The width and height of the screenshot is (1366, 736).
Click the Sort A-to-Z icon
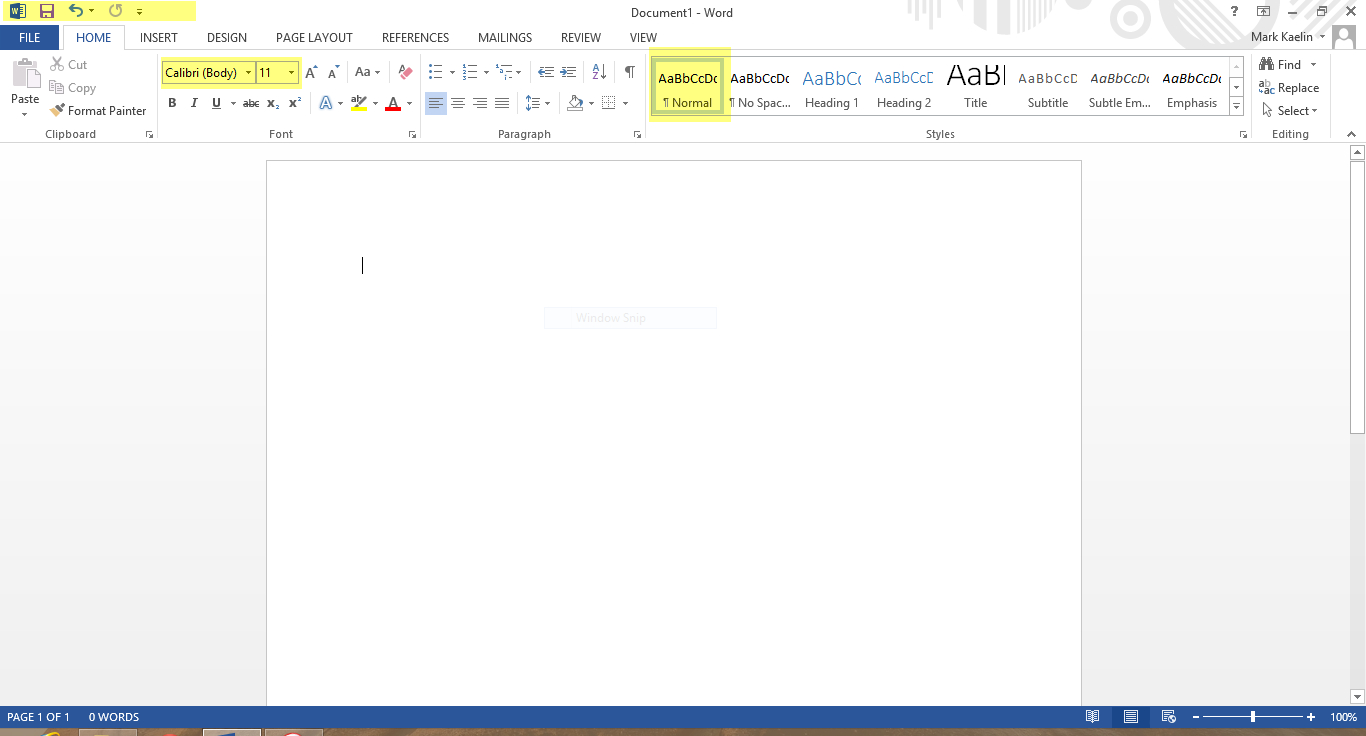[x=599, y=72]
